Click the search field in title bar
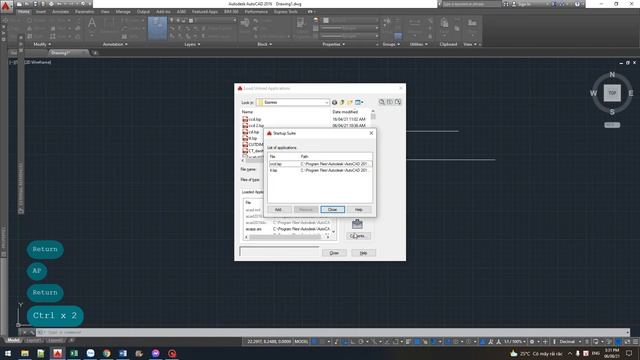Image resolution: width=640 pixels, height=360 pixels. [471, 4]
